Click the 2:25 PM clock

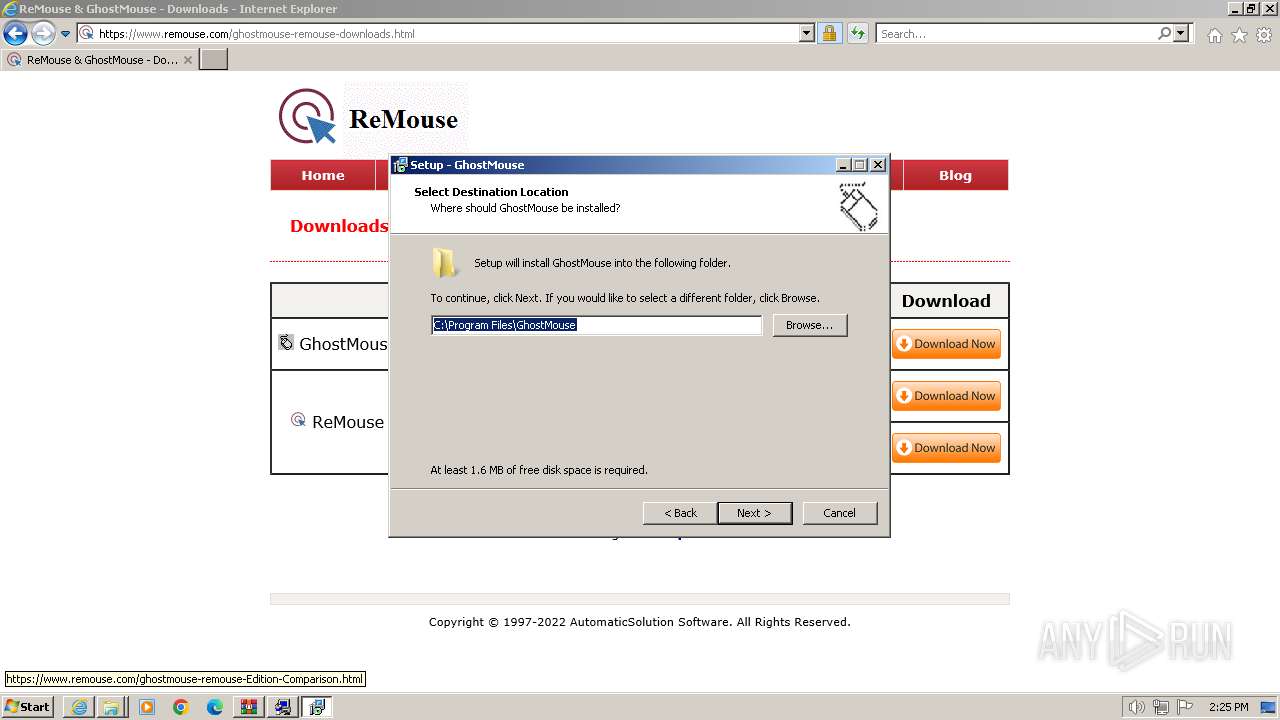point(1229,707)
